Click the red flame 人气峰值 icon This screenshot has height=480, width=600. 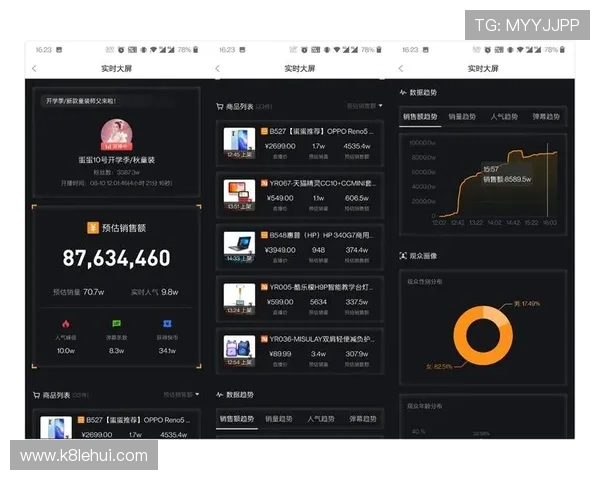point(65,324)
